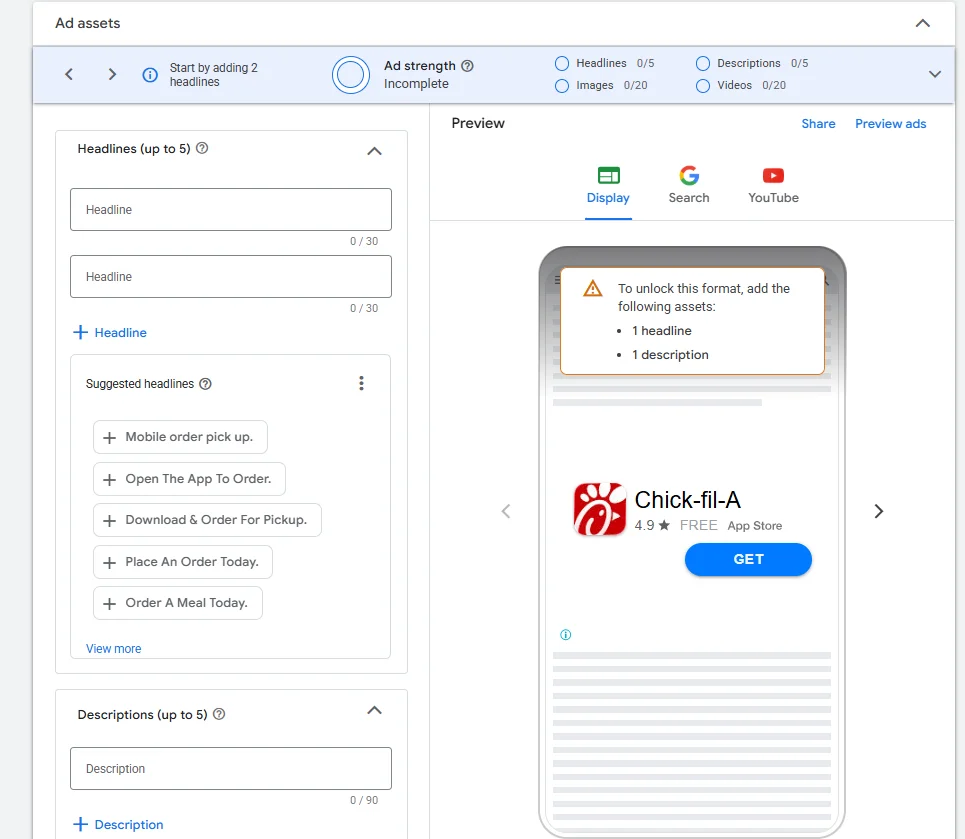The image size is (965, 839).
Task: Click the Ad strength circular progress indicator
Action: [x=351, y=75]
